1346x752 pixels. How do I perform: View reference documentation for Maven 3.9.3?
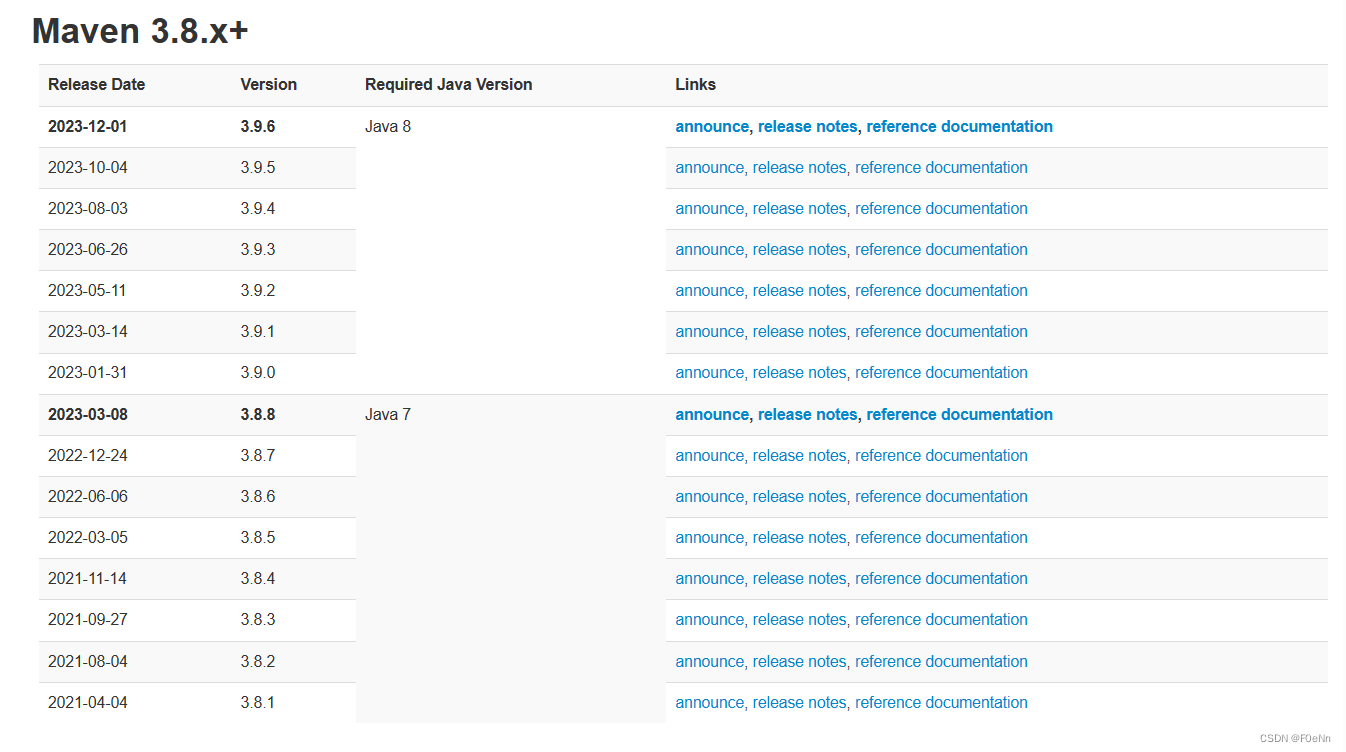click(941, 249)
